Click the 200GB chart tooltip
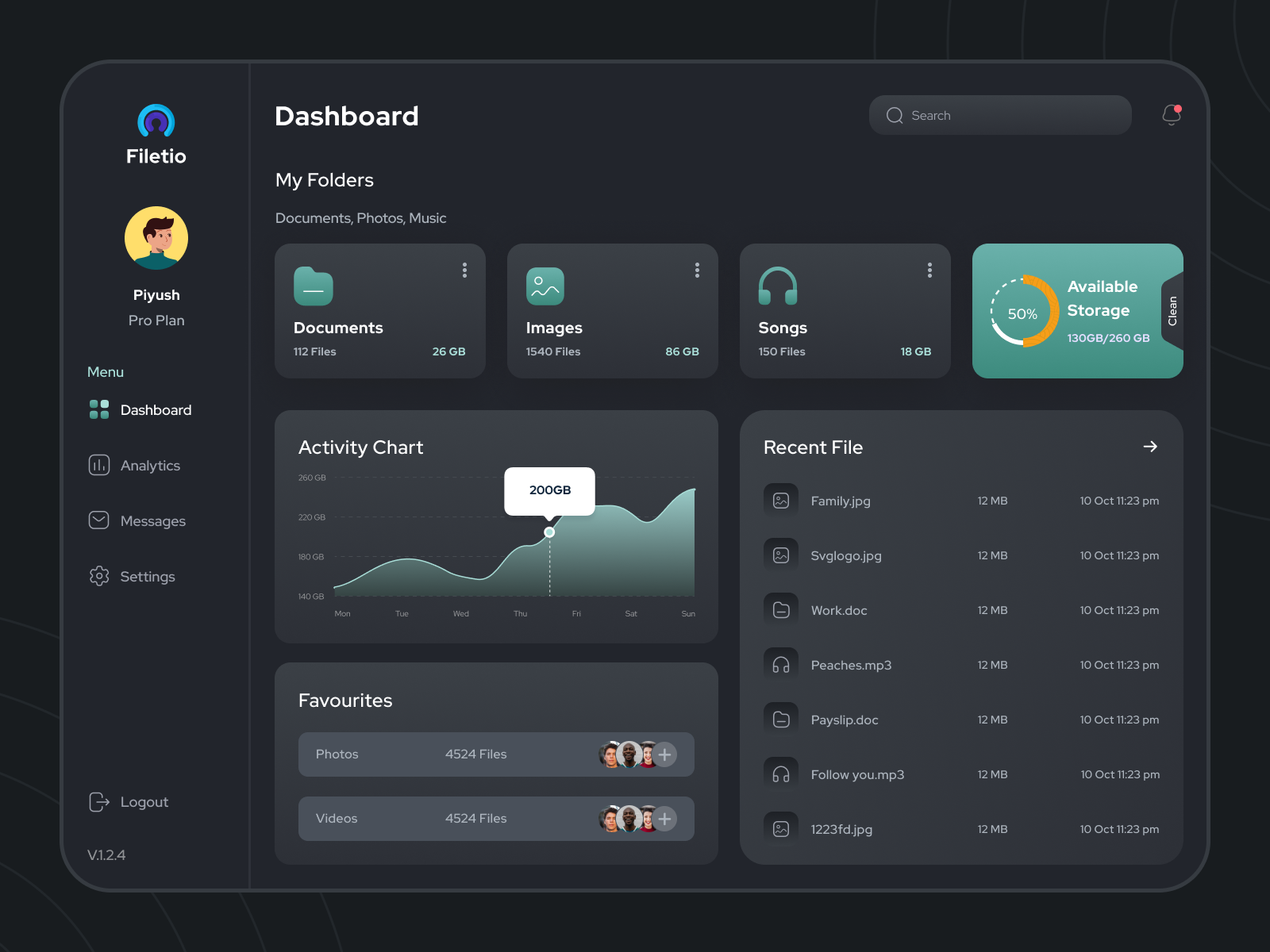The image size is (1270, 952). tap(550, 490)
